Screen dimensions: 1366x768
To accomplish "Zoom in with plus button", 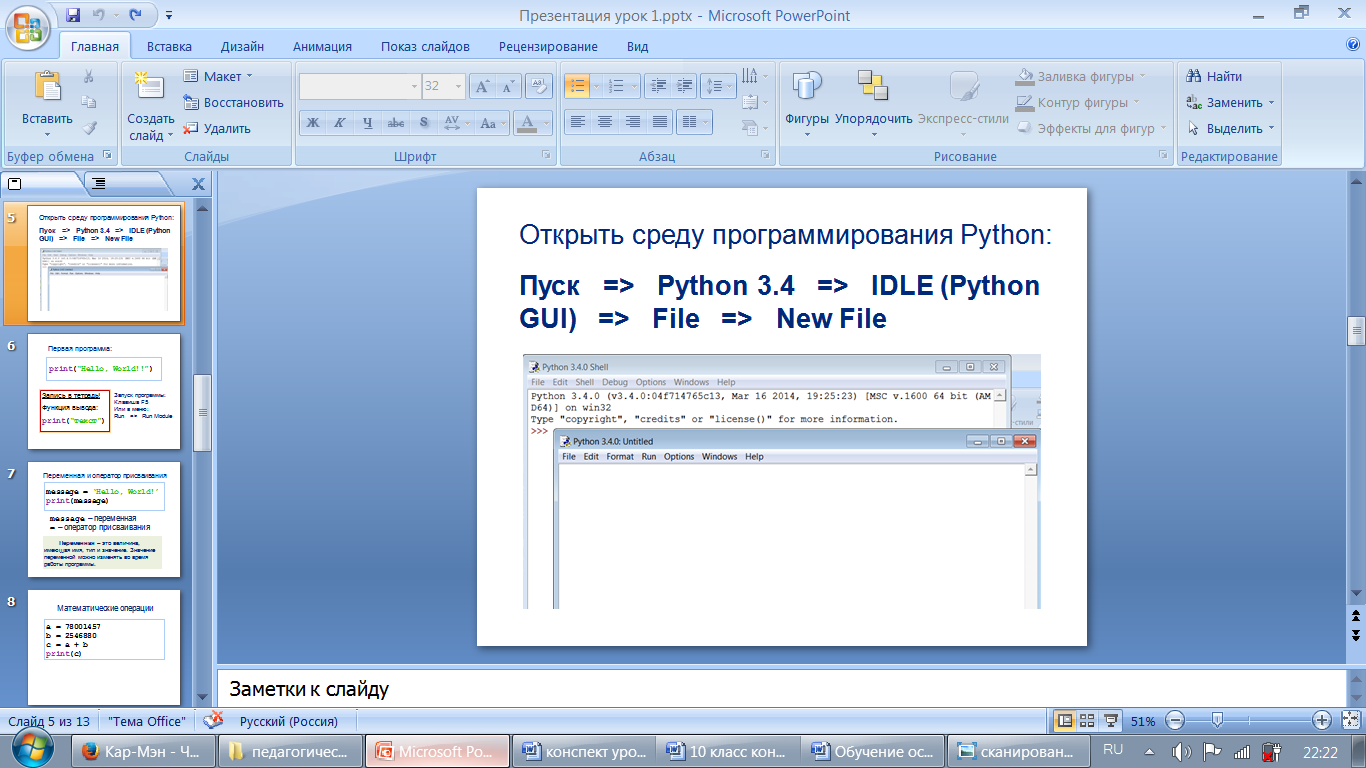I will click(1321, 720).
